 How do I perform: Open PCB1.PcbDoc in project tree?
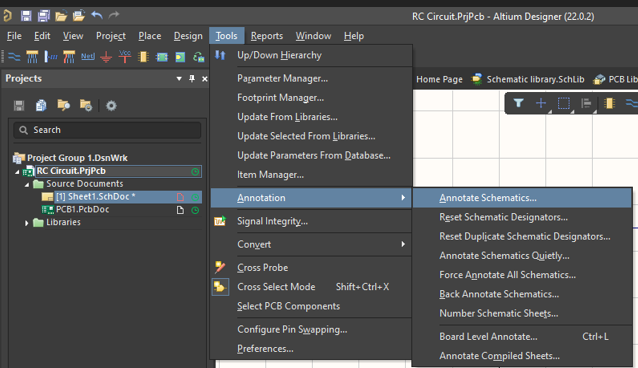point(83,210)
